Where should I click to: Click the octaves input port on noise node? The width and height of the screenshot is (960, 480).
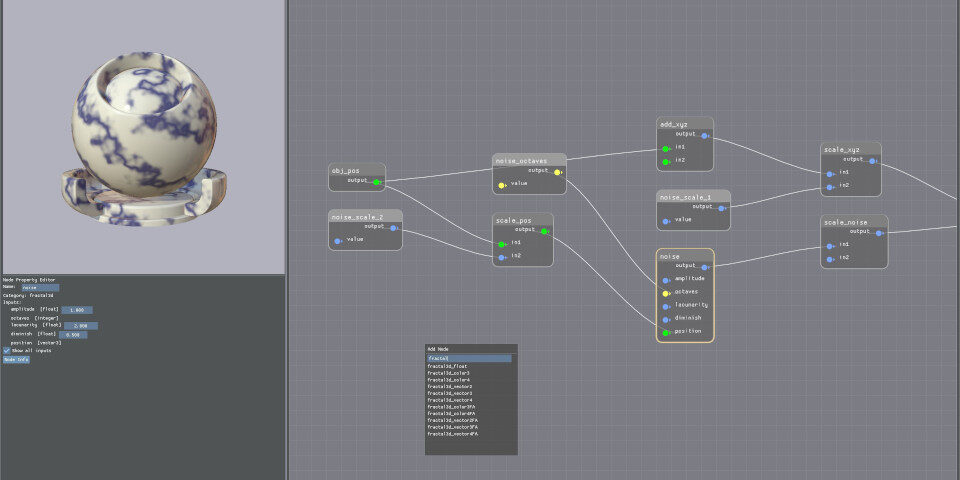point(666,292)
